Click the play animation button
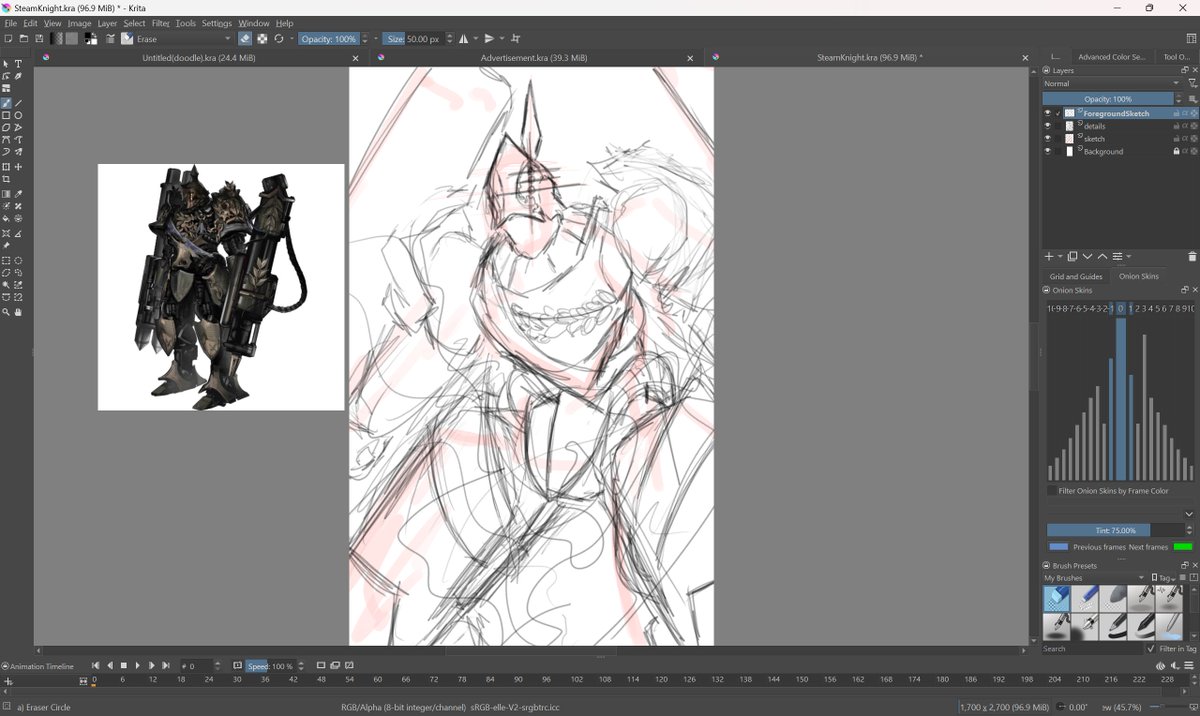1200x716 pixels. [138, 666]
